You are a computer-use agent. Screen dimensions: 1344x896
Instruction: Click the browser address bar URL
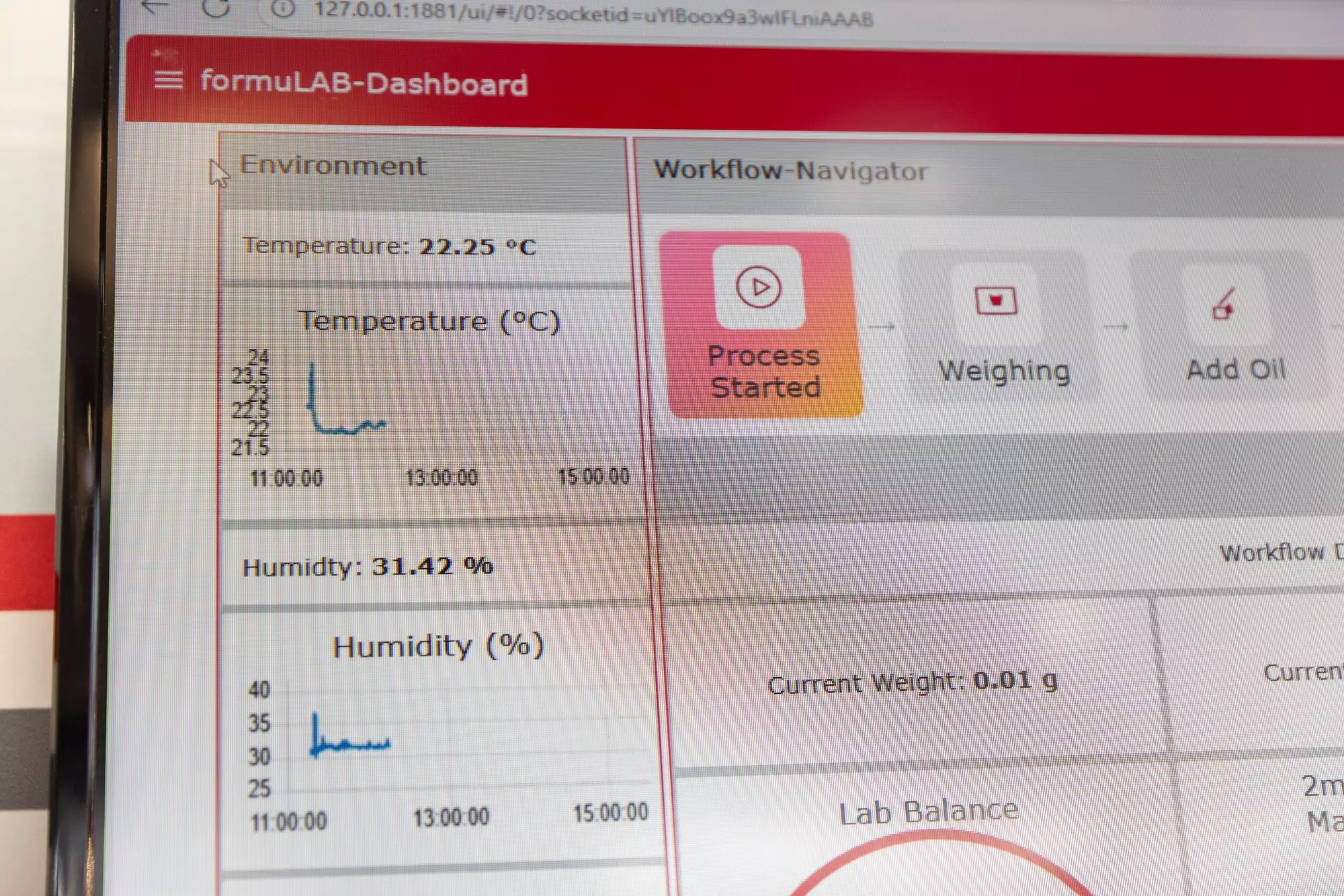[593, 14]
